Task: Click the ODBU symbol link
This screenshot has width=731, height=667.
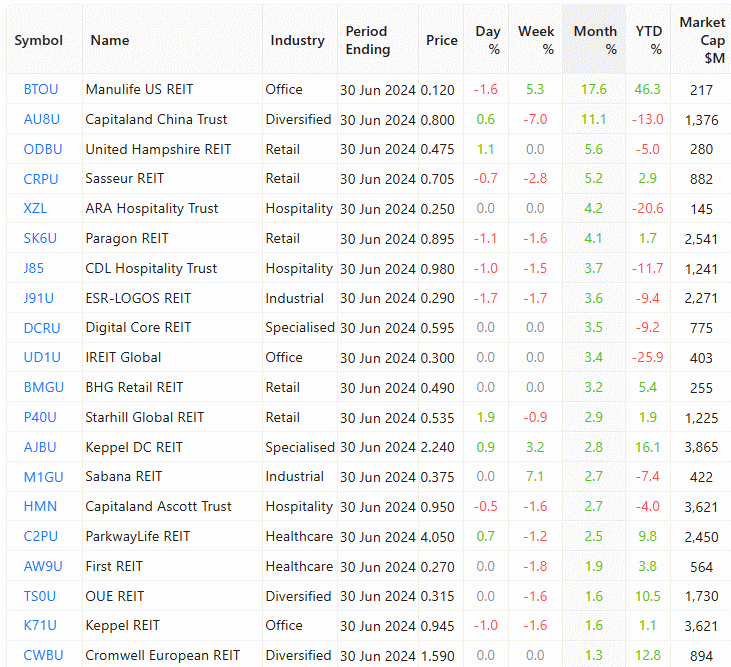Action: [42, 150]
